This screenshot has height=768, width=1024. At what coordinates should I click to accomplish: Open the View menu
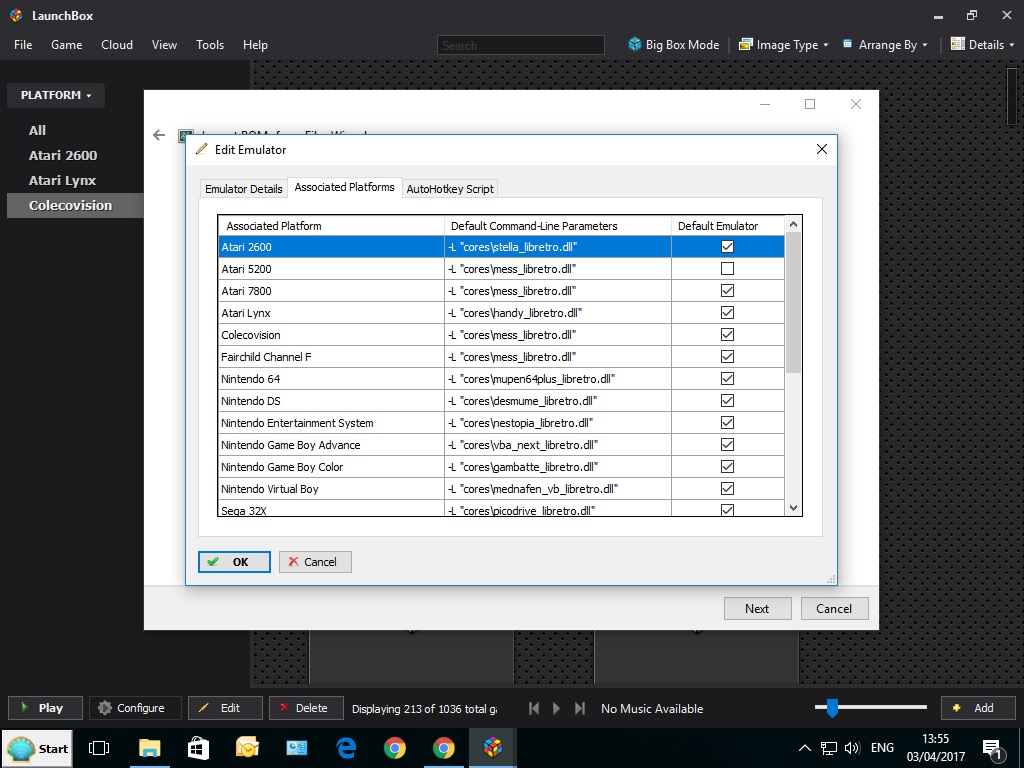coord(164,44)
